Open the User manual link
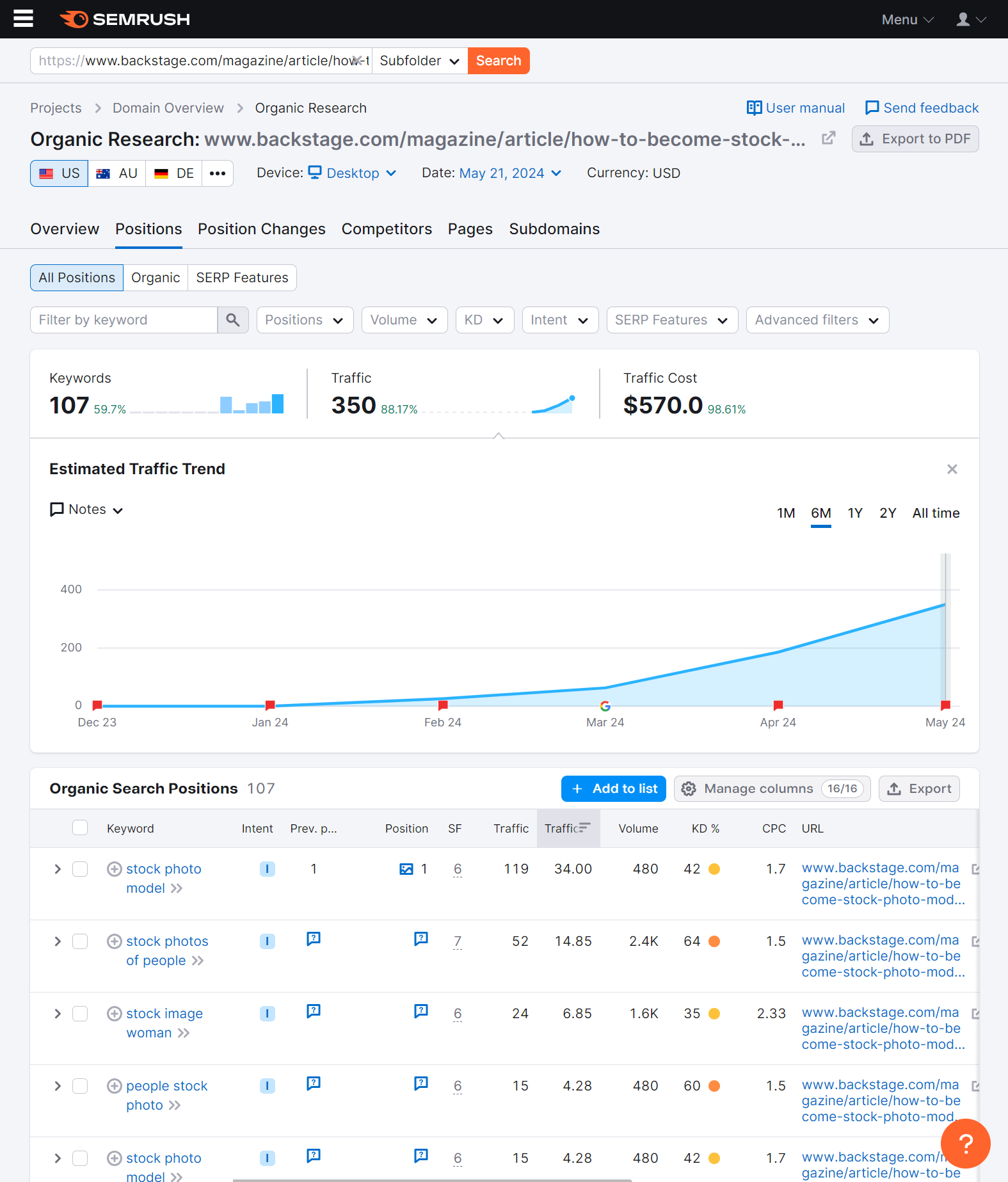This screenshot has height=1182, width=1008. (796, 108)
